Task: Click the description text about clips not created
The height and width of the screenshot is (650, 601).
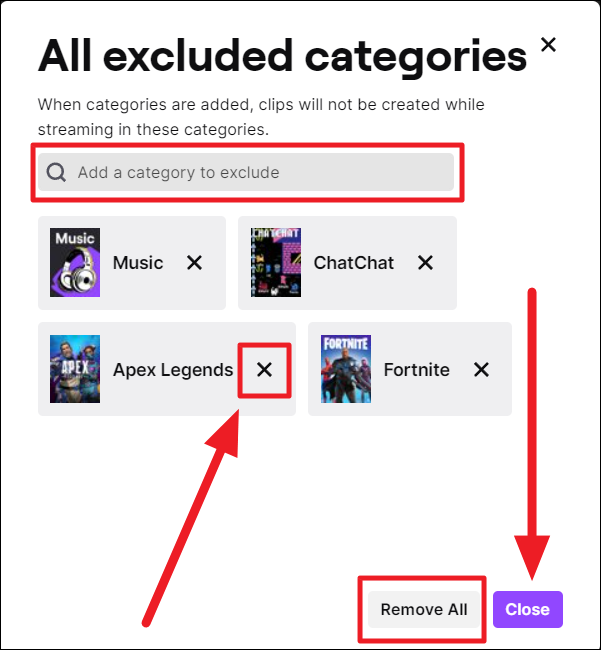Action: point(261,117)
